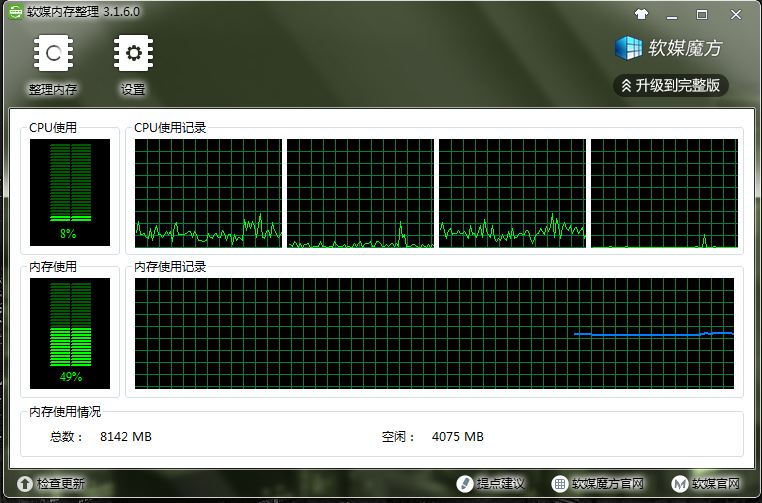Click the fourth CPU core history graph
Screen dimensions: 762x503
[664, 193]
